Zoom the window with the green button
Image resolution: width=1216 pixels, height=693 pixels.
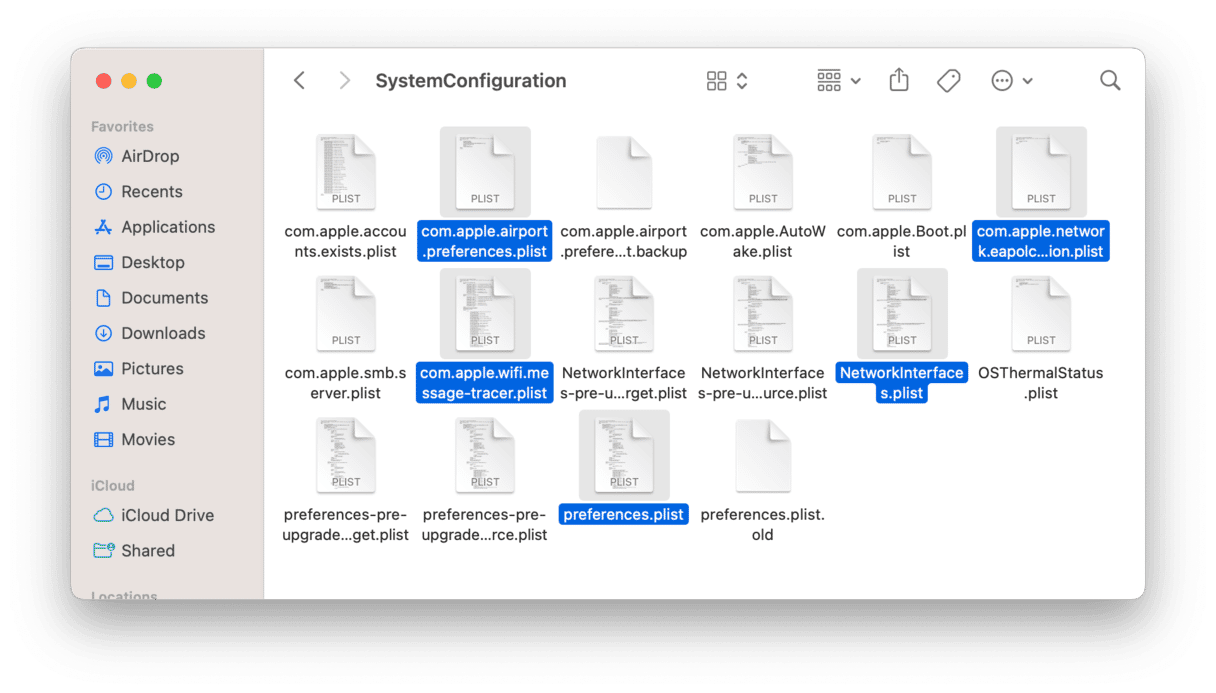tap(154, 81)
